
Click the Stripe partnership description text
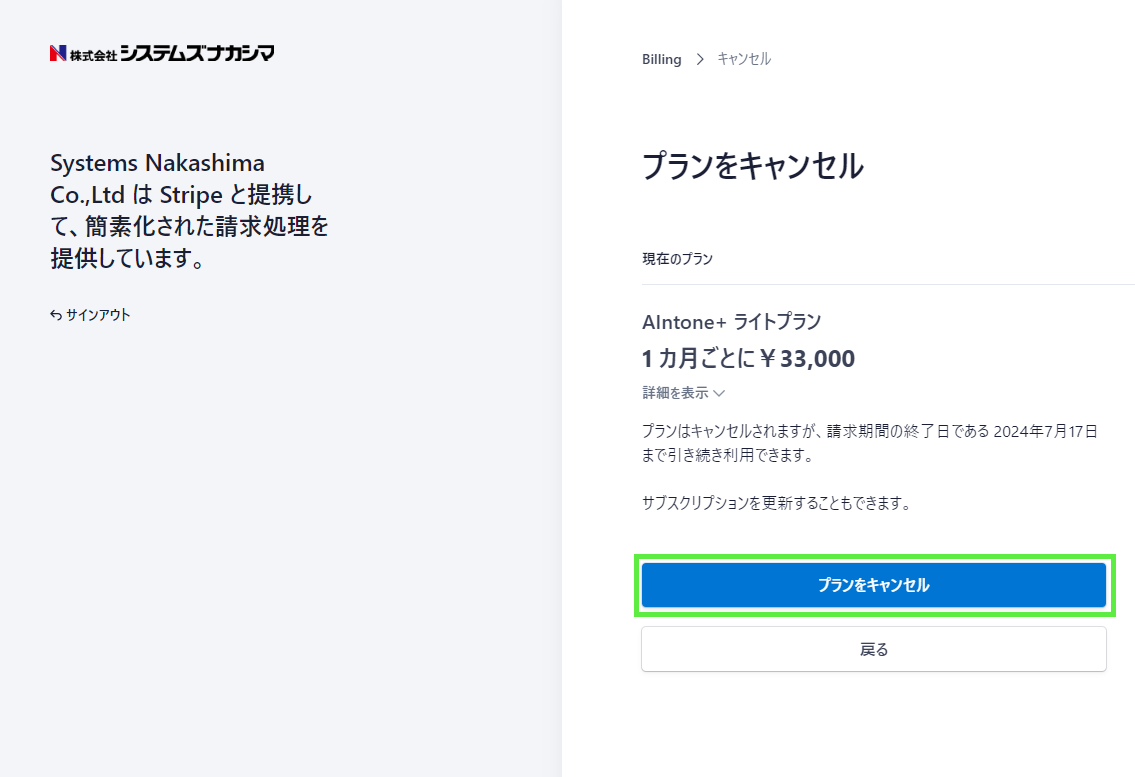pos(189,210)
